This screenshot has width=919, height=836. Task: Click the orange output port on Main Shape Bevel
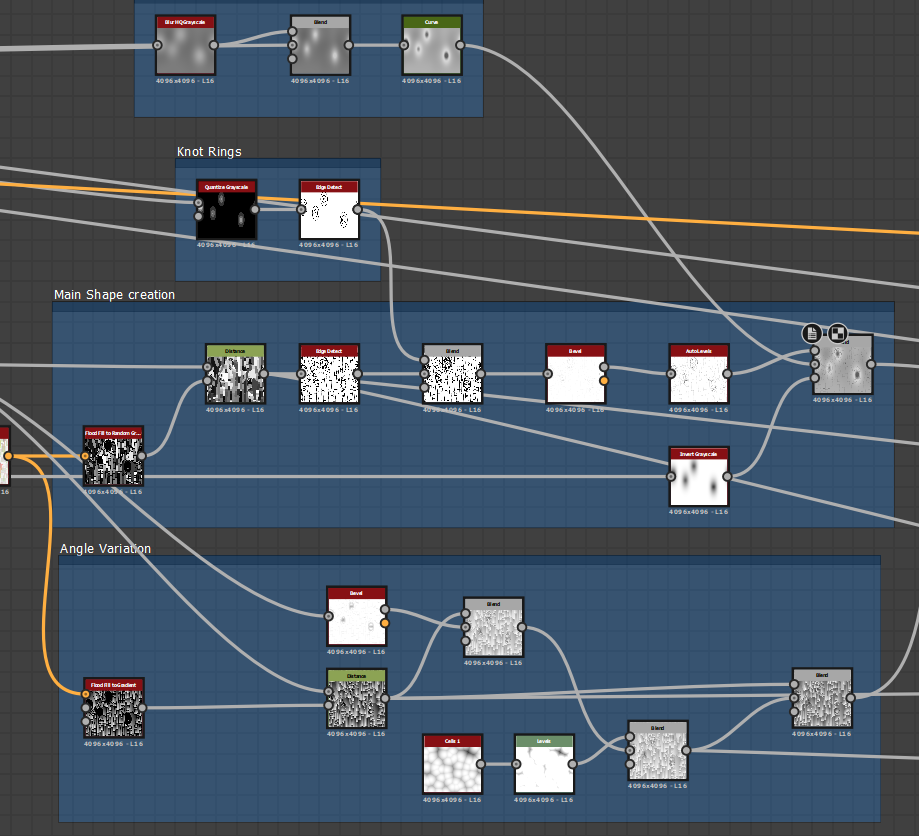604,380
